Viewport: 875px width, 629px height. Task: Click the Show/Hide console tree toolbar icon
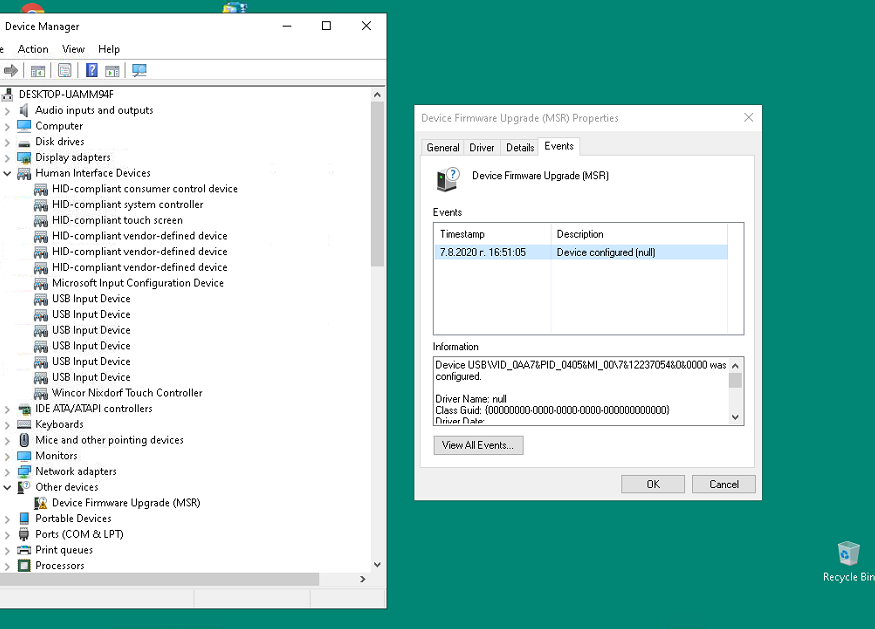(x=38, y=71)
